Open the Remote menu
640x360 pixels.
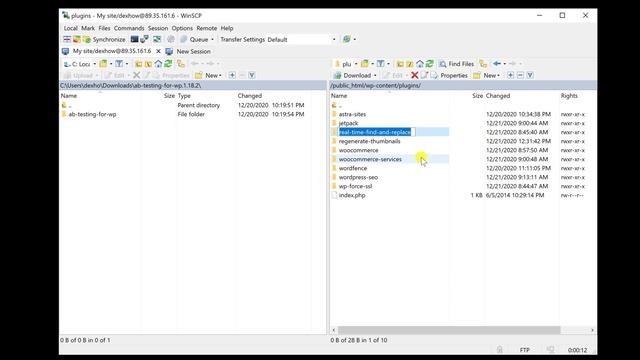tap(207, 28)
